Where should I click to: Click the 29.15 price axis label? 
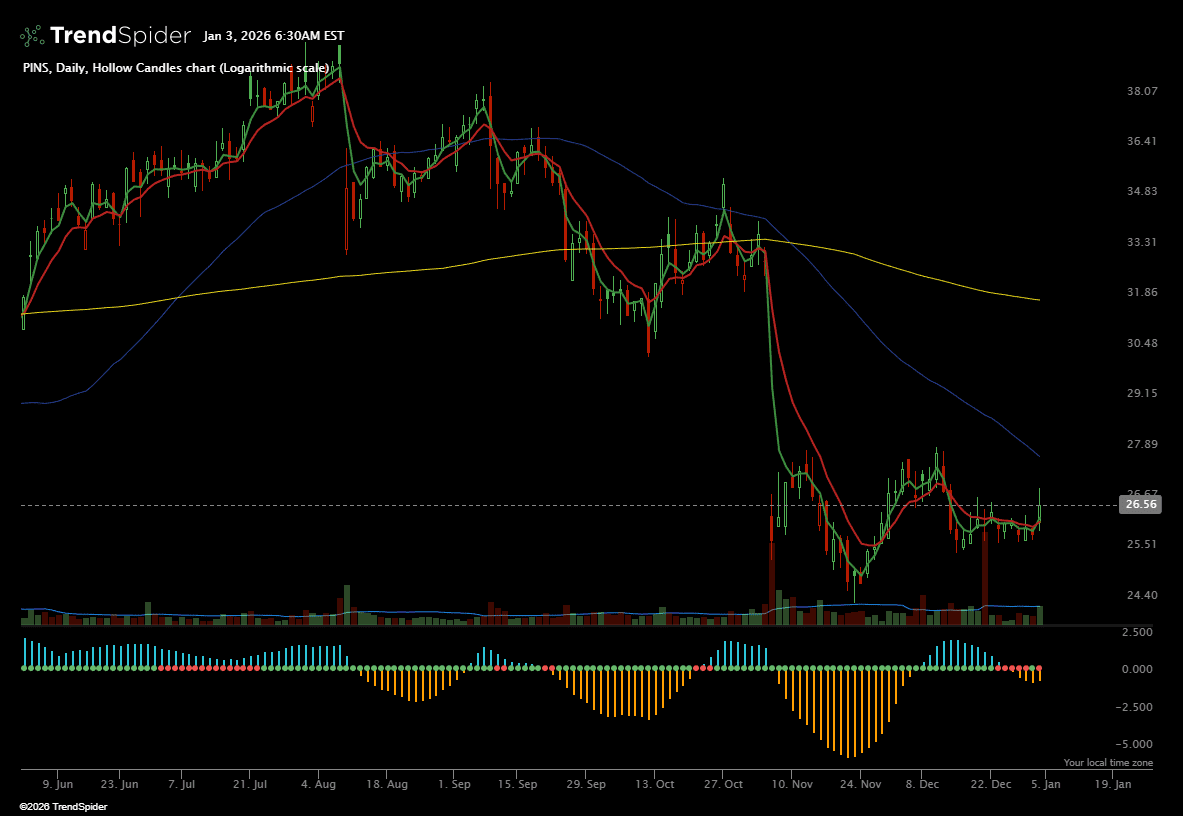coord(1141,394)
